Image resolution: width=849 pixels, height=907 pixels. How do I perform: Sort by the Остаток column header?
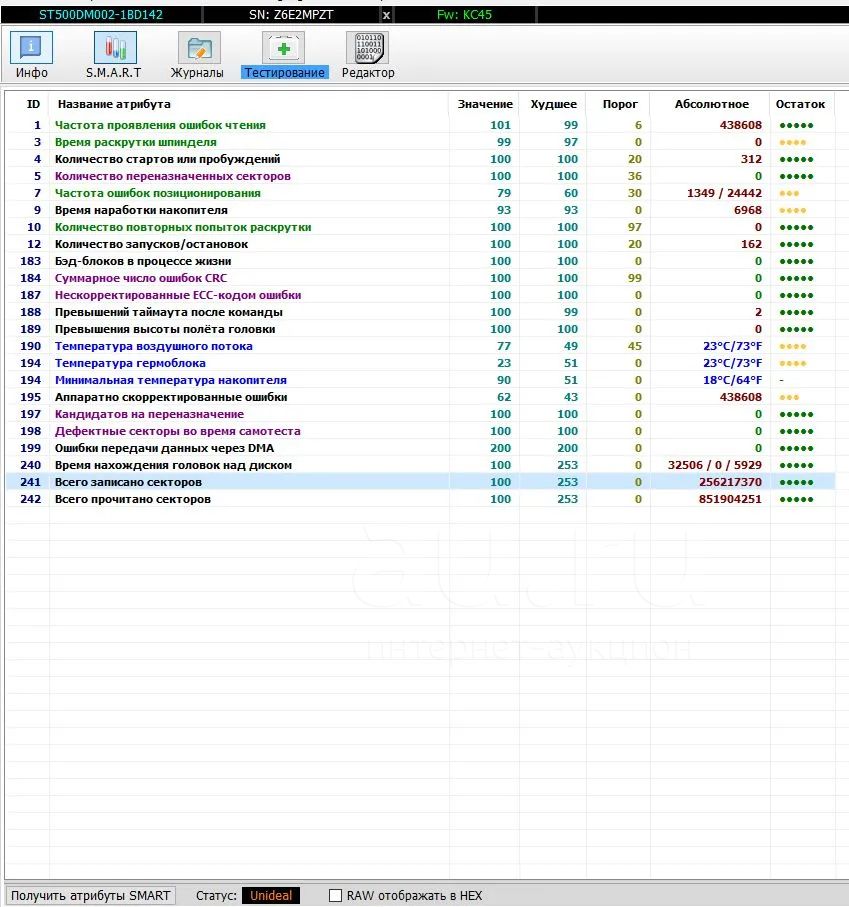click(x=800, y=104)
